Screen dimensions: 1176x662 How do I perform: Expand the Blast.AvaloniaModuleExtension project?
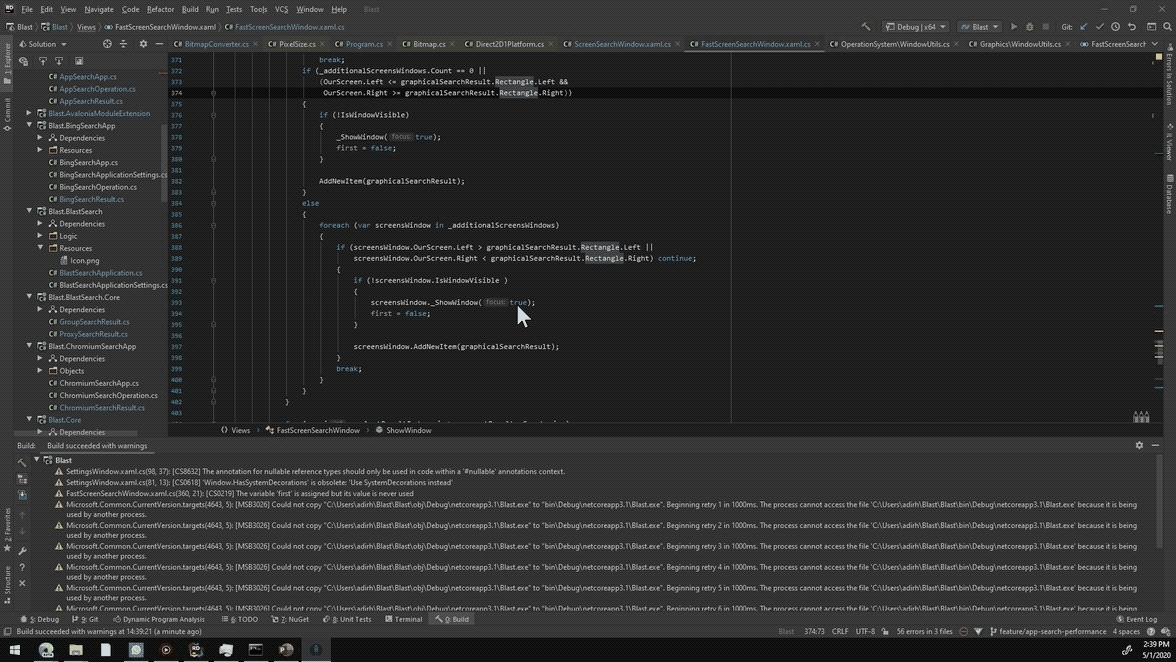(29, 113)
